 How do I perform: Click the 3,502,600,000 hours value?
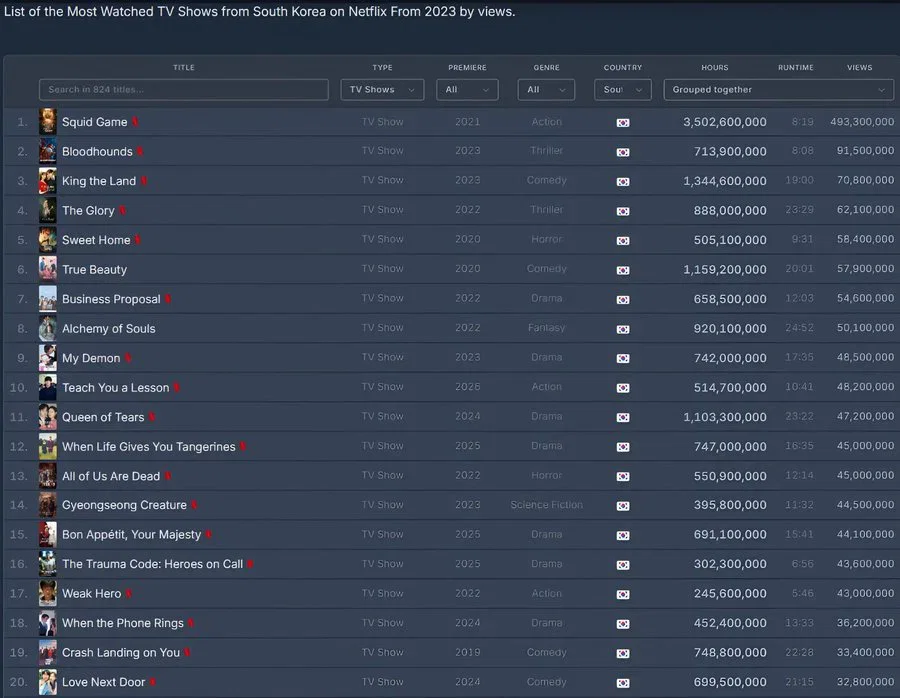pos(724,122)
